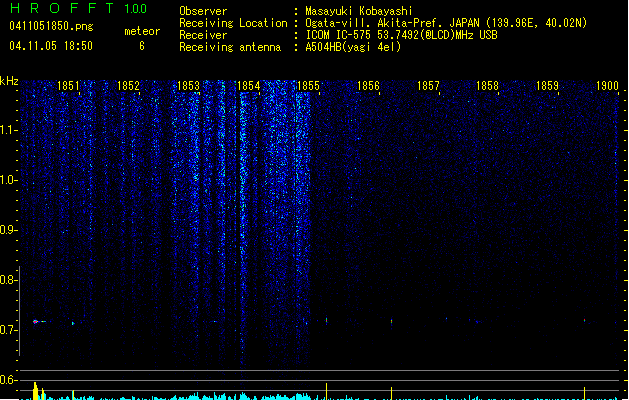Click the antenna value A504HB(yagi 4el)

353,47
